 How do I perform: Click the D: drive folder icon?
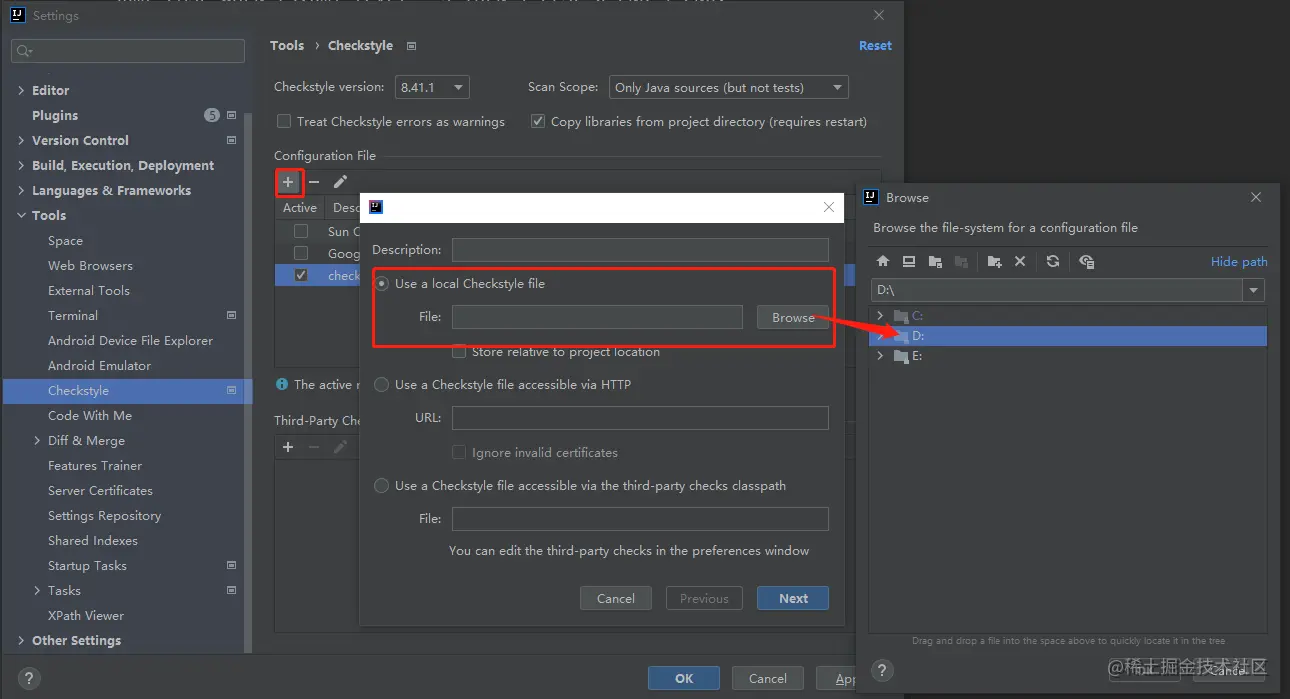pyautogui.click(x=901, y=336)
